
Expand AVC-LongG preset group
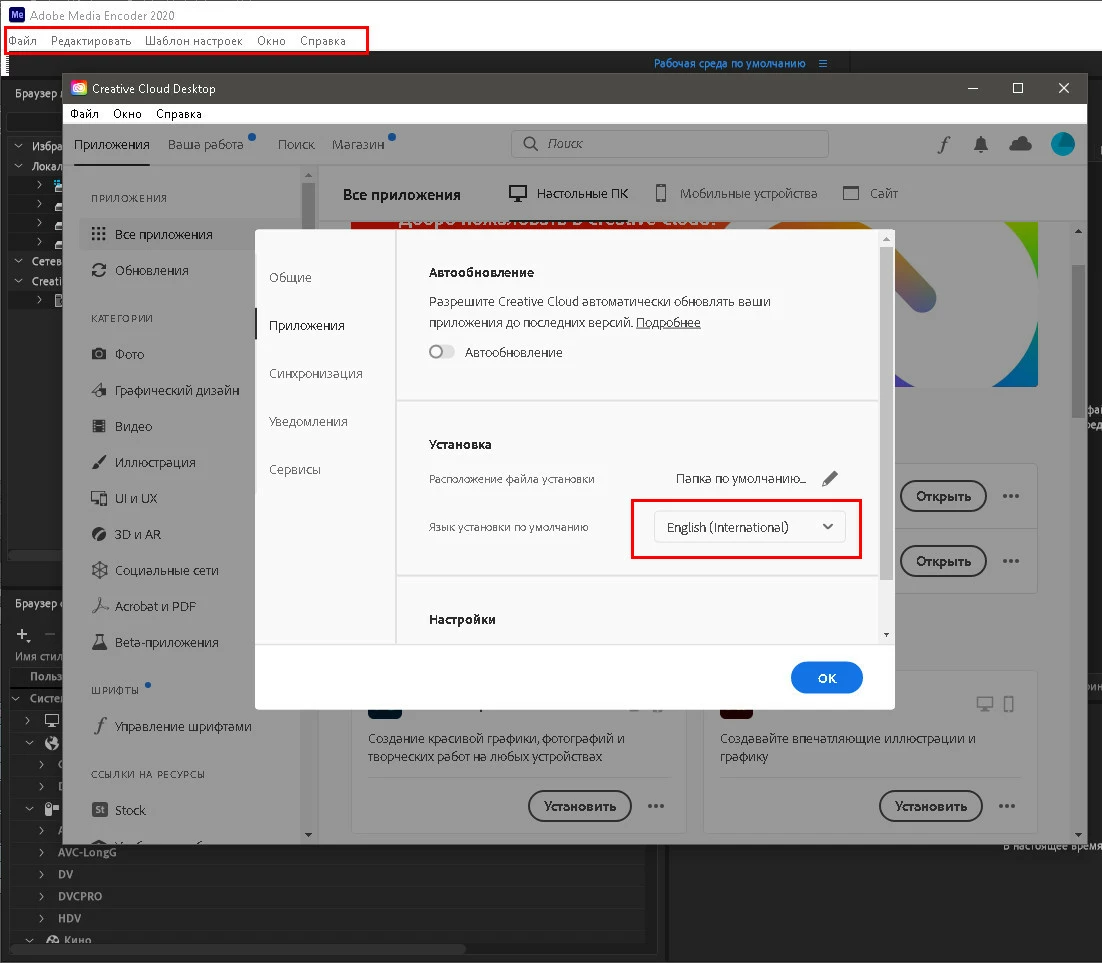pyautogui.click(x=41, y=853)
